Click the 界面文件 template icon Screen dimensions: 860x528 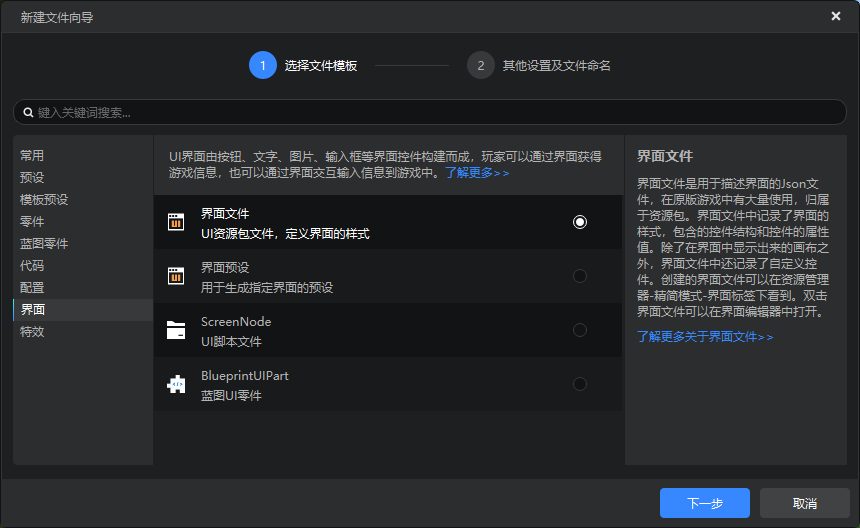point(176,222)
